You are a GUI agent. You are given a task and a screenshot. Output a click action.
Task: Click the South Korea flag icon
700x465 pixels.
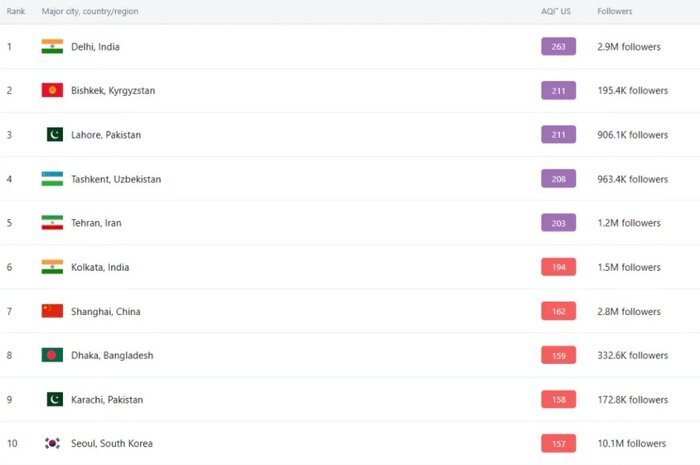coord(52,443)
